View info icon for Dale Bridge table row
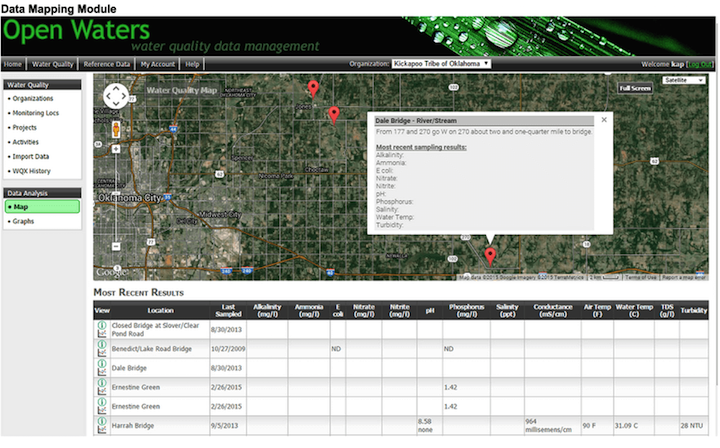720x448 pixels. [102, 364]
